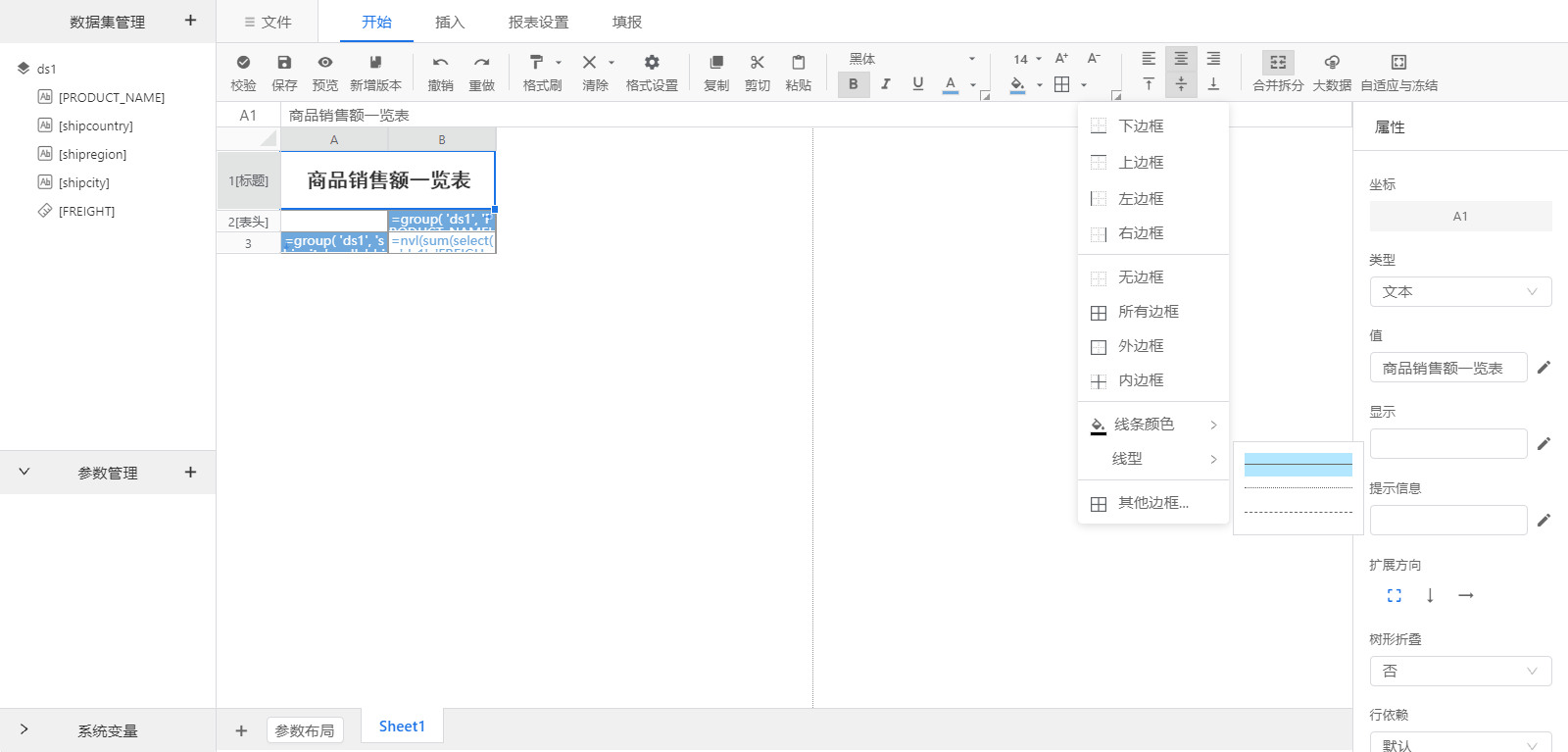Image resolution: width=1568 pixels, height=752 pixels.
Task: Open the 线型 line style submenu
Action: point(1153,458)
